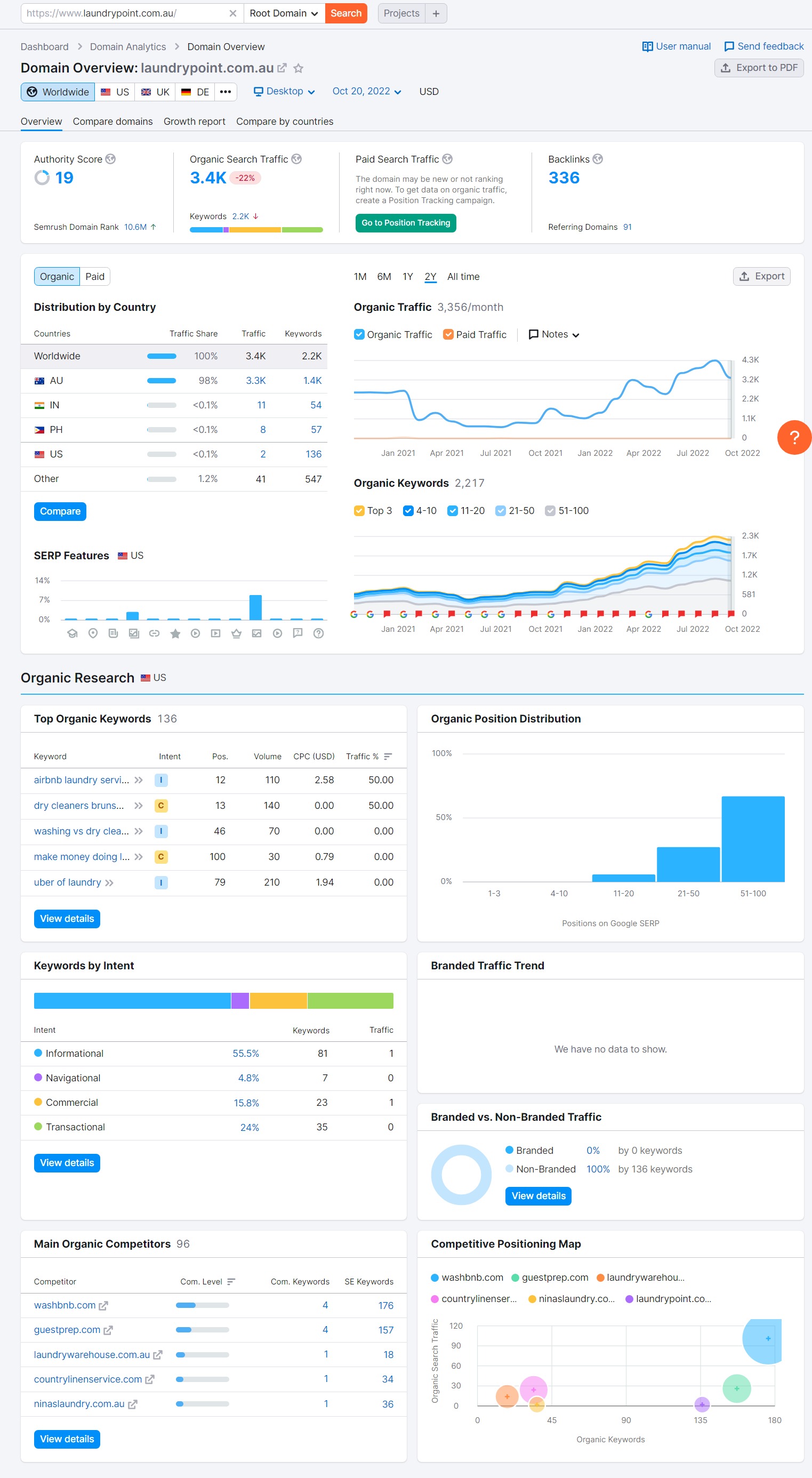Image resolution: width=812 pixels, height=1478 pixels.
Task: Switch to Compare domains tab
Action: [112, 122]
